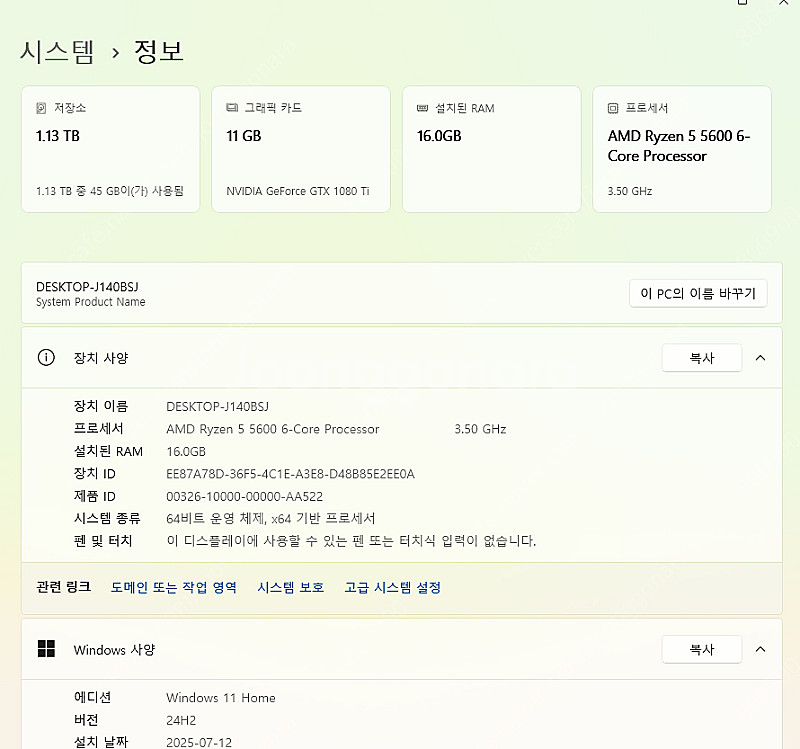The image size is (800, 749).
Task: Click the breadcrumb arrow between 시스템 and 정보
Action: (x=116, y=53)
